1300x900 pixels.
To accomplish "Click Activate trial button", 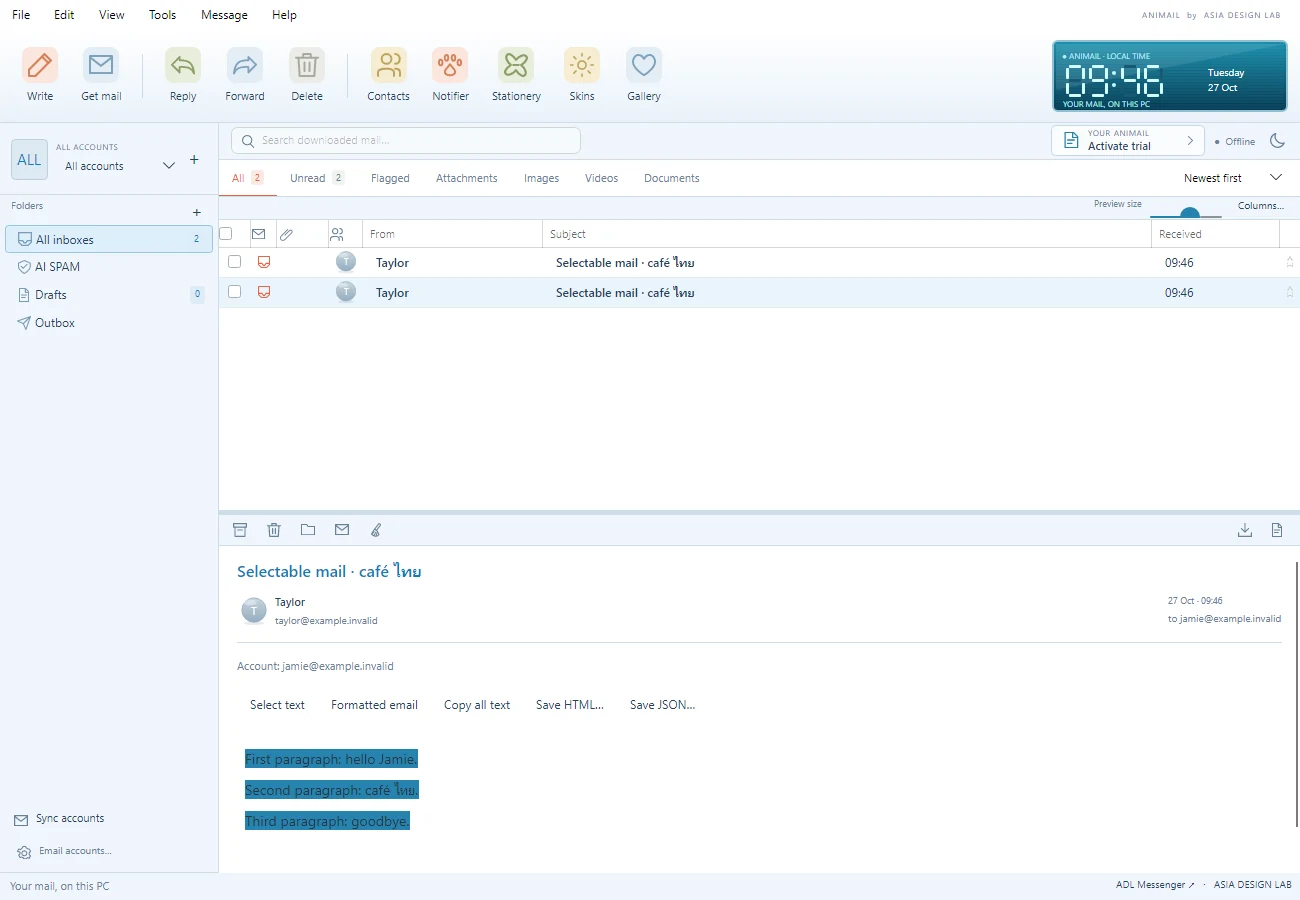I will (x=1128, y=141).
